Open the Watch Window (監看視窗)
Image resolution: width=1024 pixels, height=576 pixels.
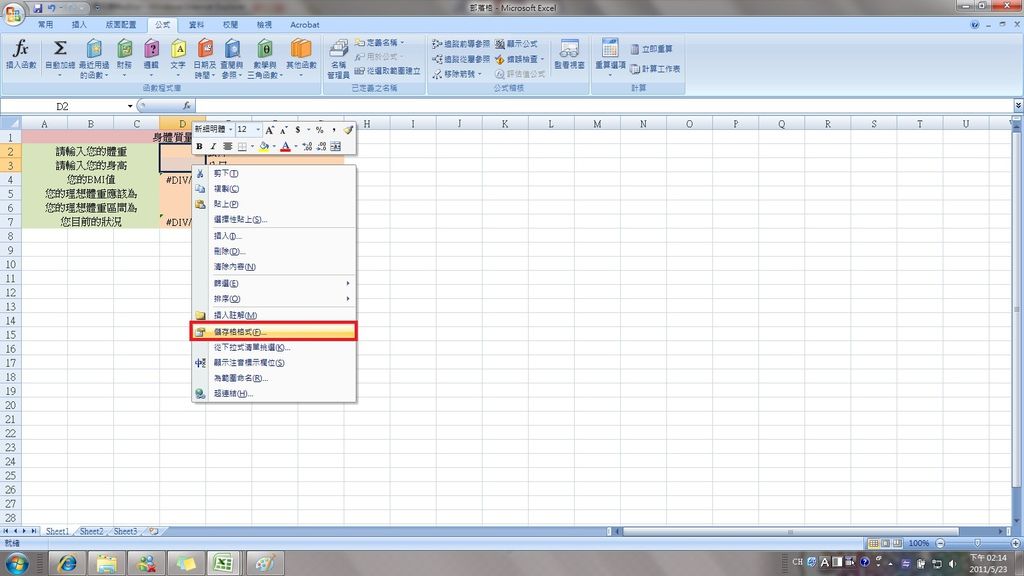pyautogui.click(x=569, y=55)
